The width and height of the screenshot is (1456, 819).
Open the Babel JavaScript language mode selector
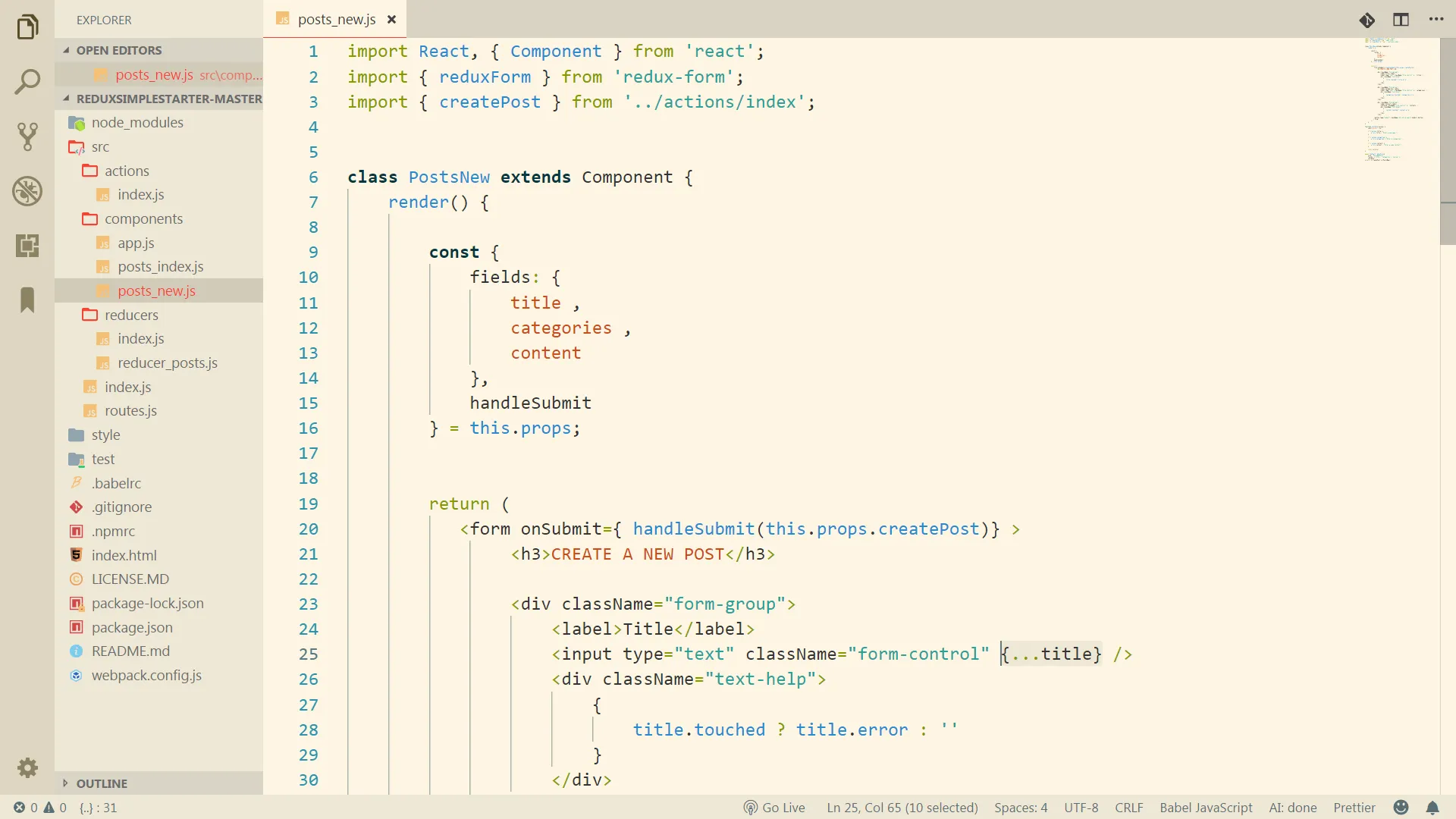pos(1205,808)
